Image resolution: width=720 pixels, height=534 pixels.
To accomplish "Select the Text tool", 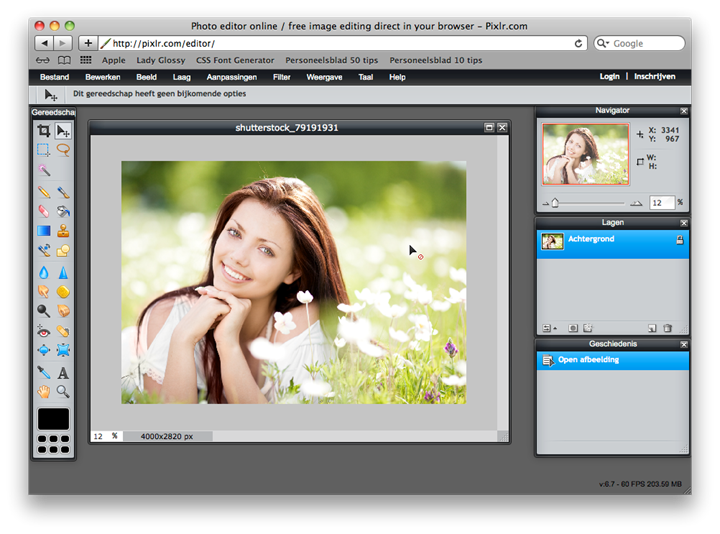I will pos(63,372).
